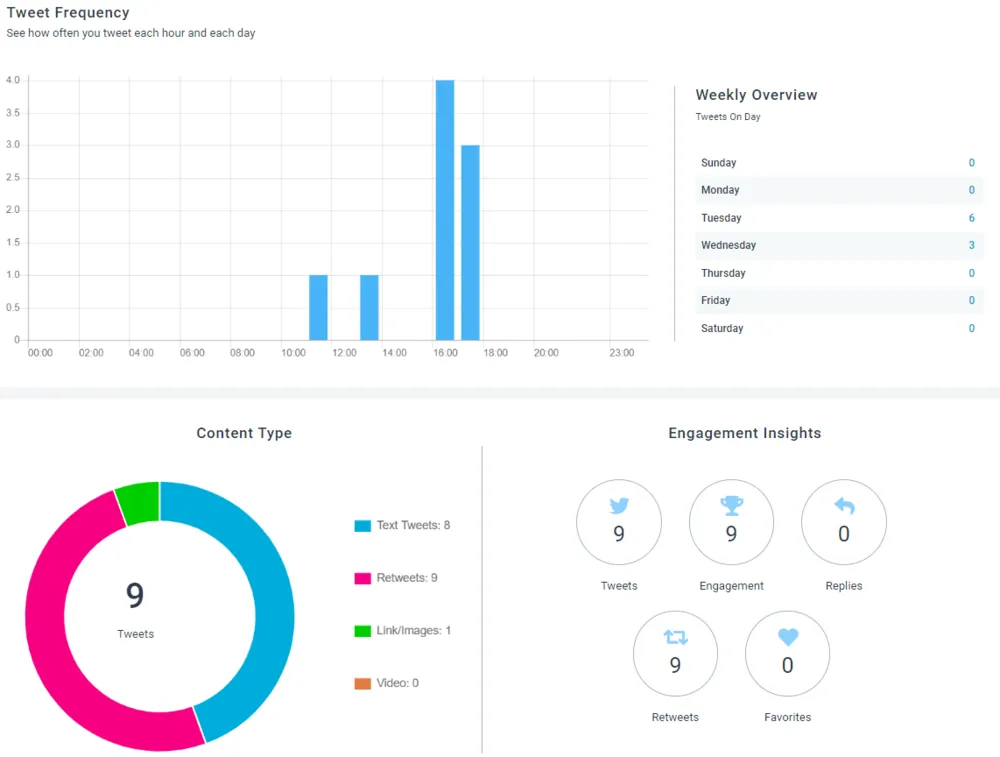This screenshot has width=1000, height=757.
Task: Click the reply arrow icon above Replies
Action: (x=844, y=506)
